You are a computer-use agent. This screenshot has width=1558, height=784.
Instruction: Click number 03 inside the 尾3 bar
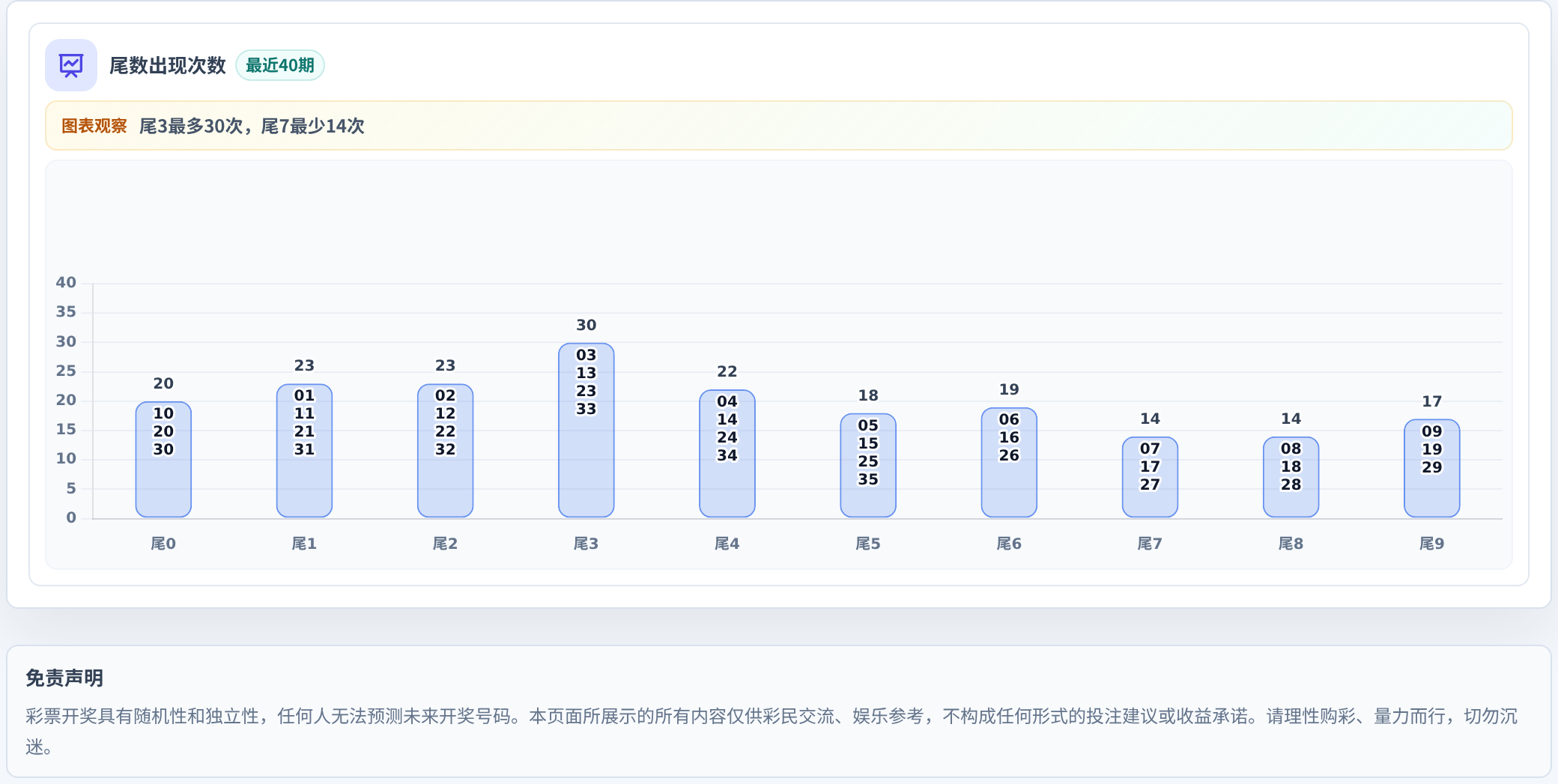pyautogui.click(x=586, y=355)
